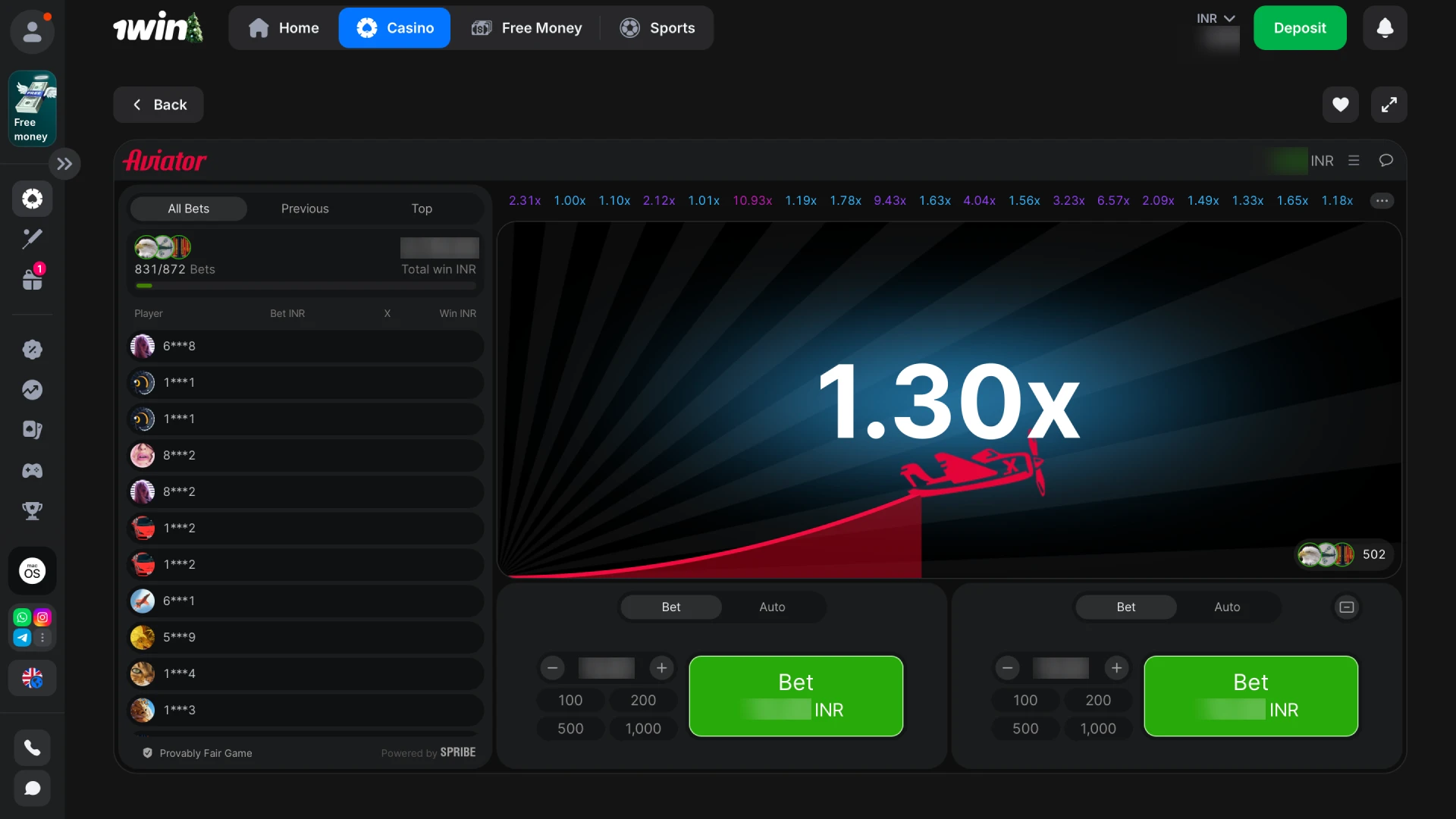Click the promotions percent badge icon
Image resolution: width=1456 pixels, height=819 pixels.
coord(33,349)
